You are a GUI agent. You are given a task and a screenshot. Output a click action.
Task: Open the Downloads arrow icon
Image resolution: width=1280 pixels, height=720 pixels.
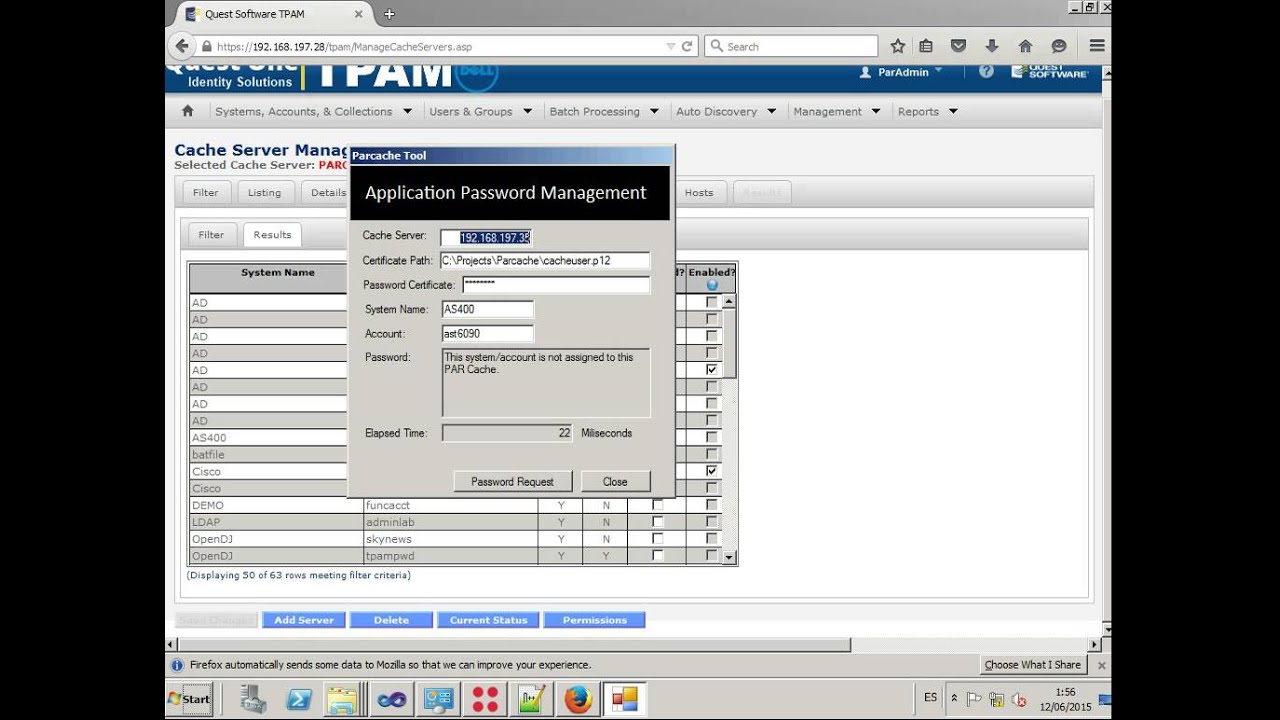point(992,46)
